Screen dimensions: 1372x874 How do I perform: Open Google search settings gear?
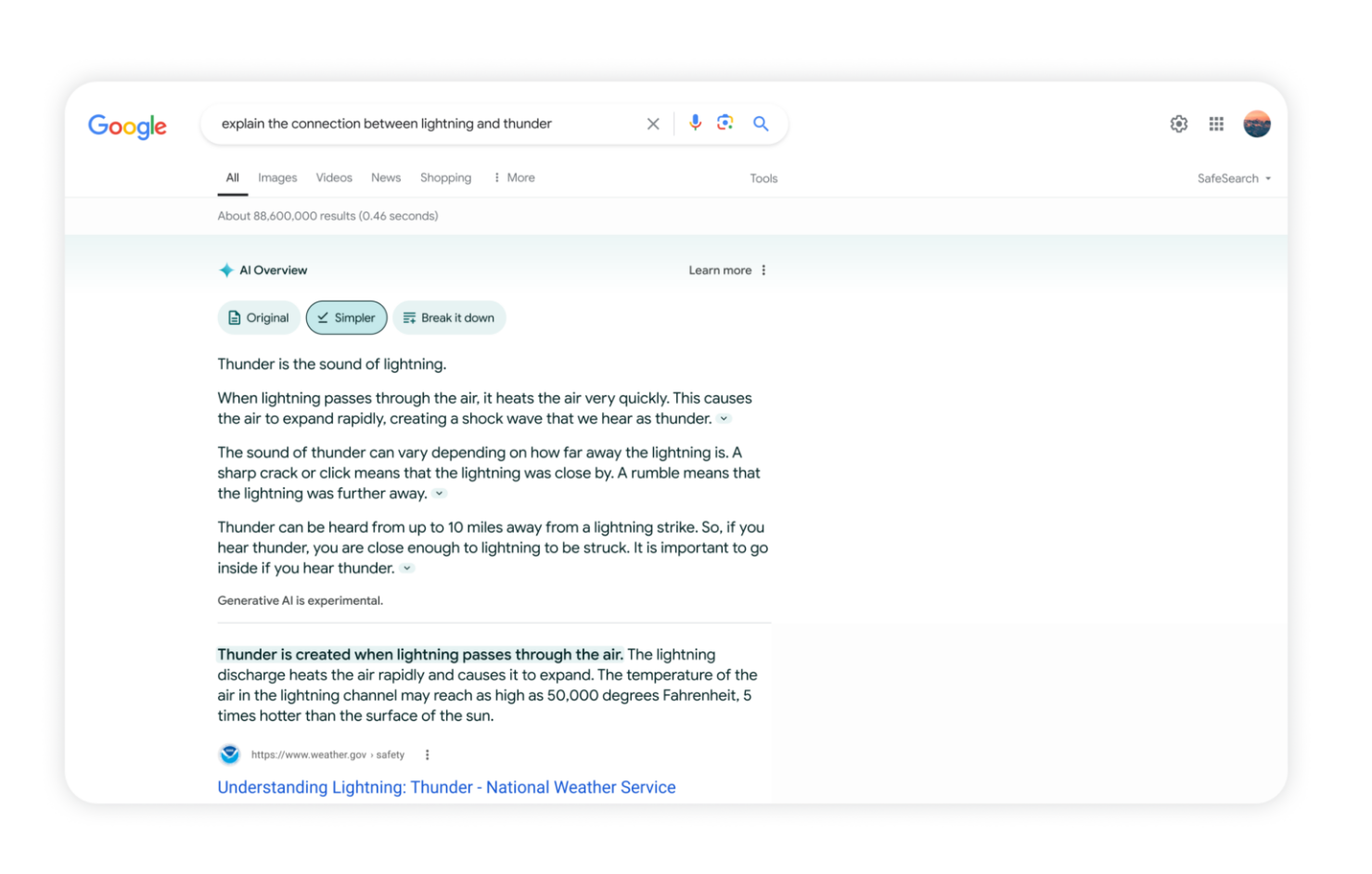point(1177,122)
